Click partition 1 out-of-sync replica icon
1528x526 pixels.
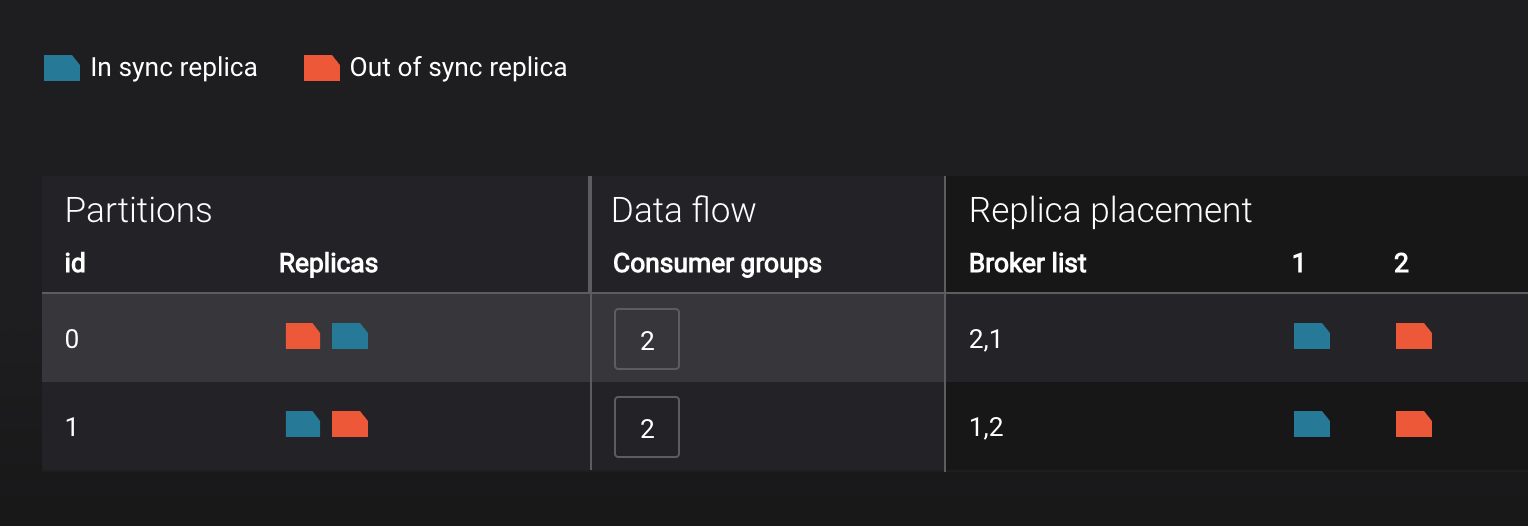[350, 425]
